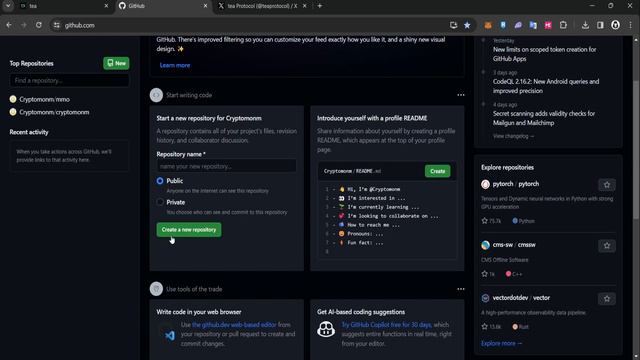
Task: Open Try GitHub Copilot free for 30 days link
Action: pyautogui.click(x=387, y=325)
